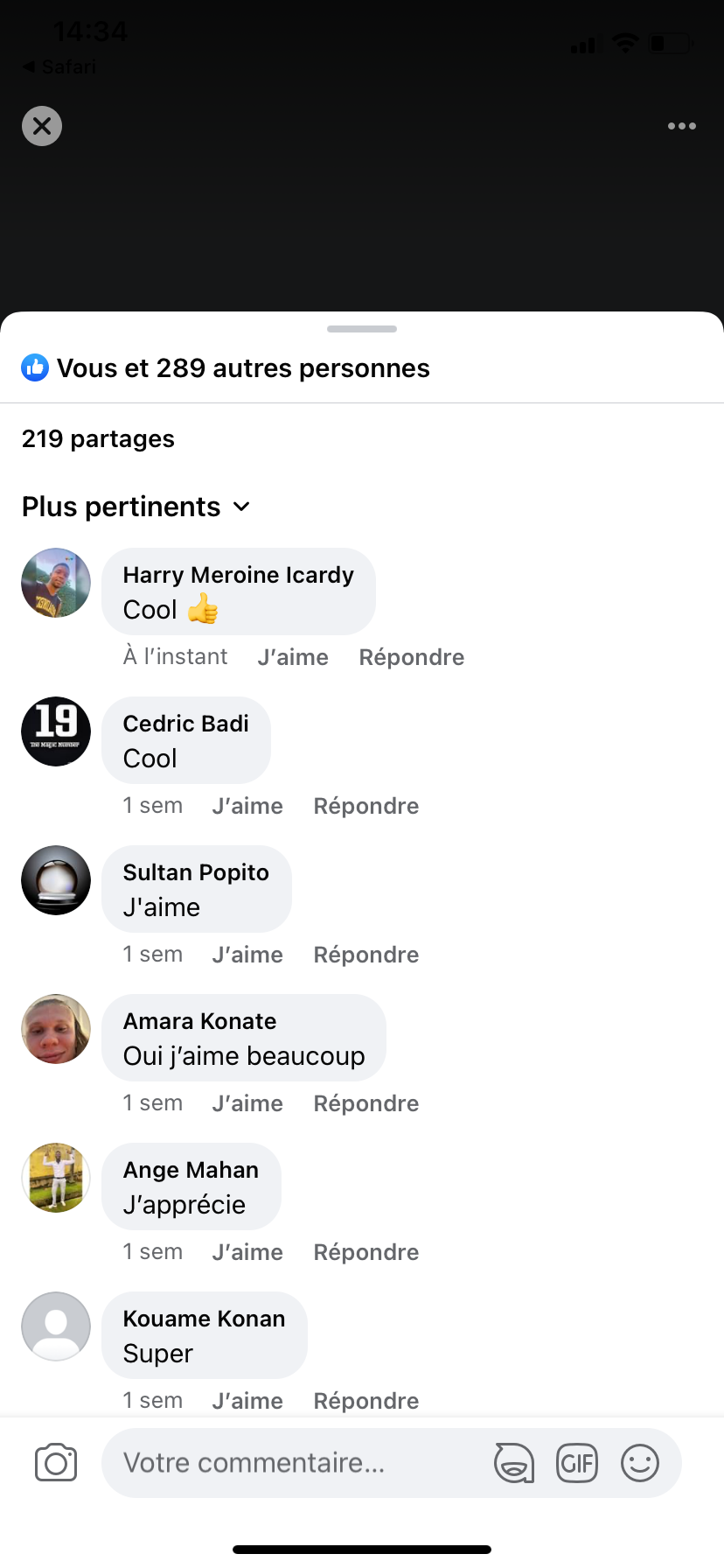This screenshot has width=724, height=1568.
Task: Tap the camera icon to attach photo
Action: pyautogui.click(x=56, y=1462)
